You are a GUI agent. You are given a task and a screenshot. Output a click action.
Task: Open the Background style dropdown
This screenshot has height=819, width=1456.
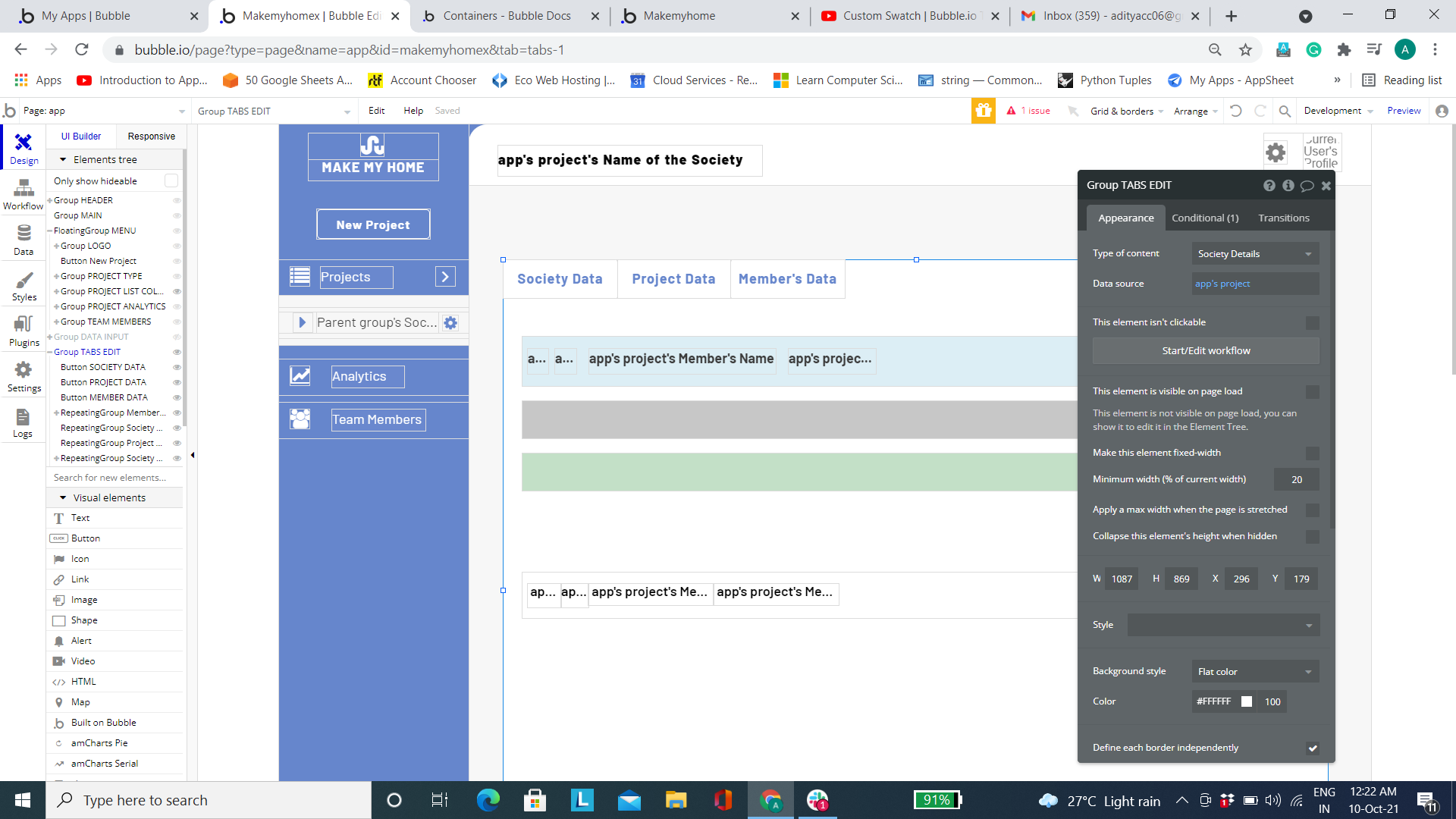point(1254,672)
